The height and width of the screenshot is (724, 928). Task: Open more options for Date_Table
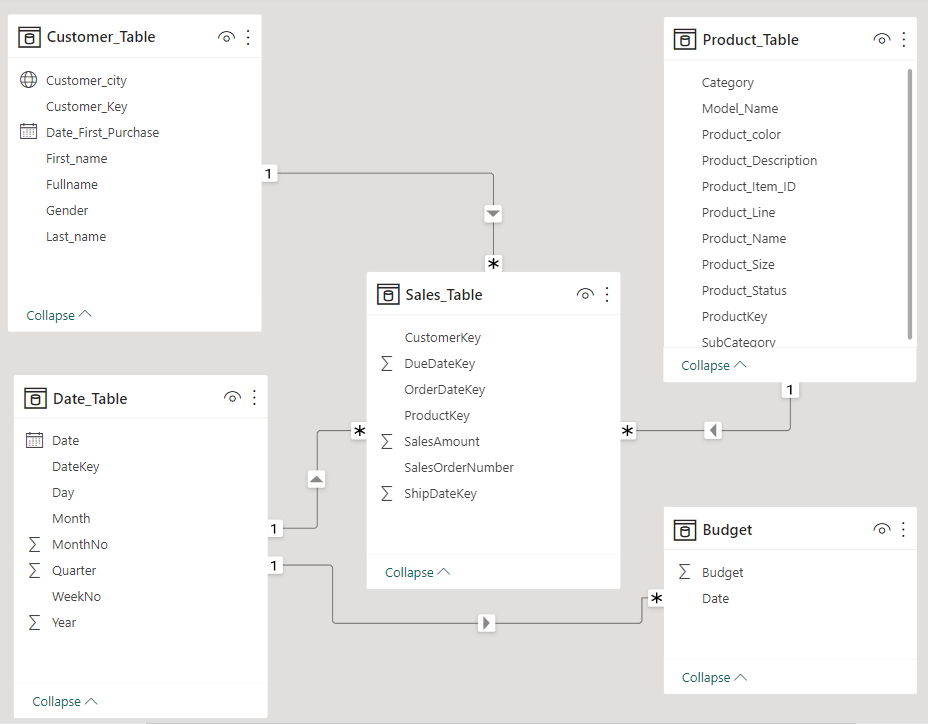(x=254, y=397)
